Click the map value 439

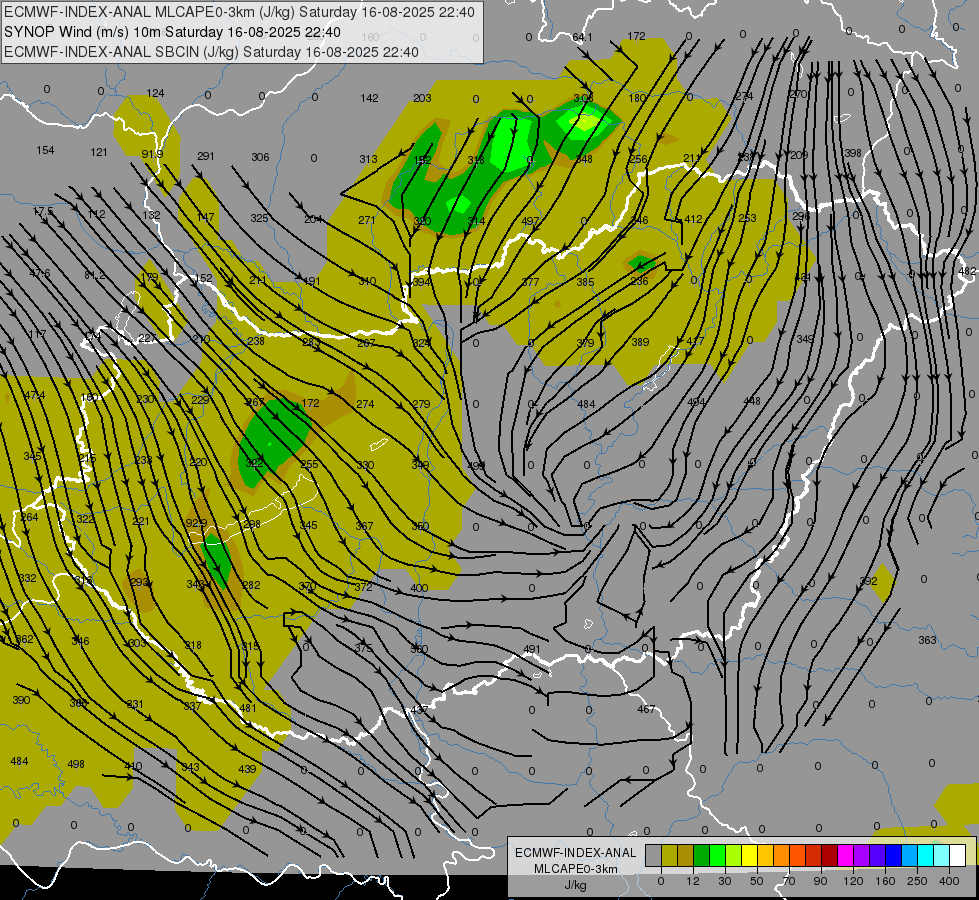click(247, 769)
